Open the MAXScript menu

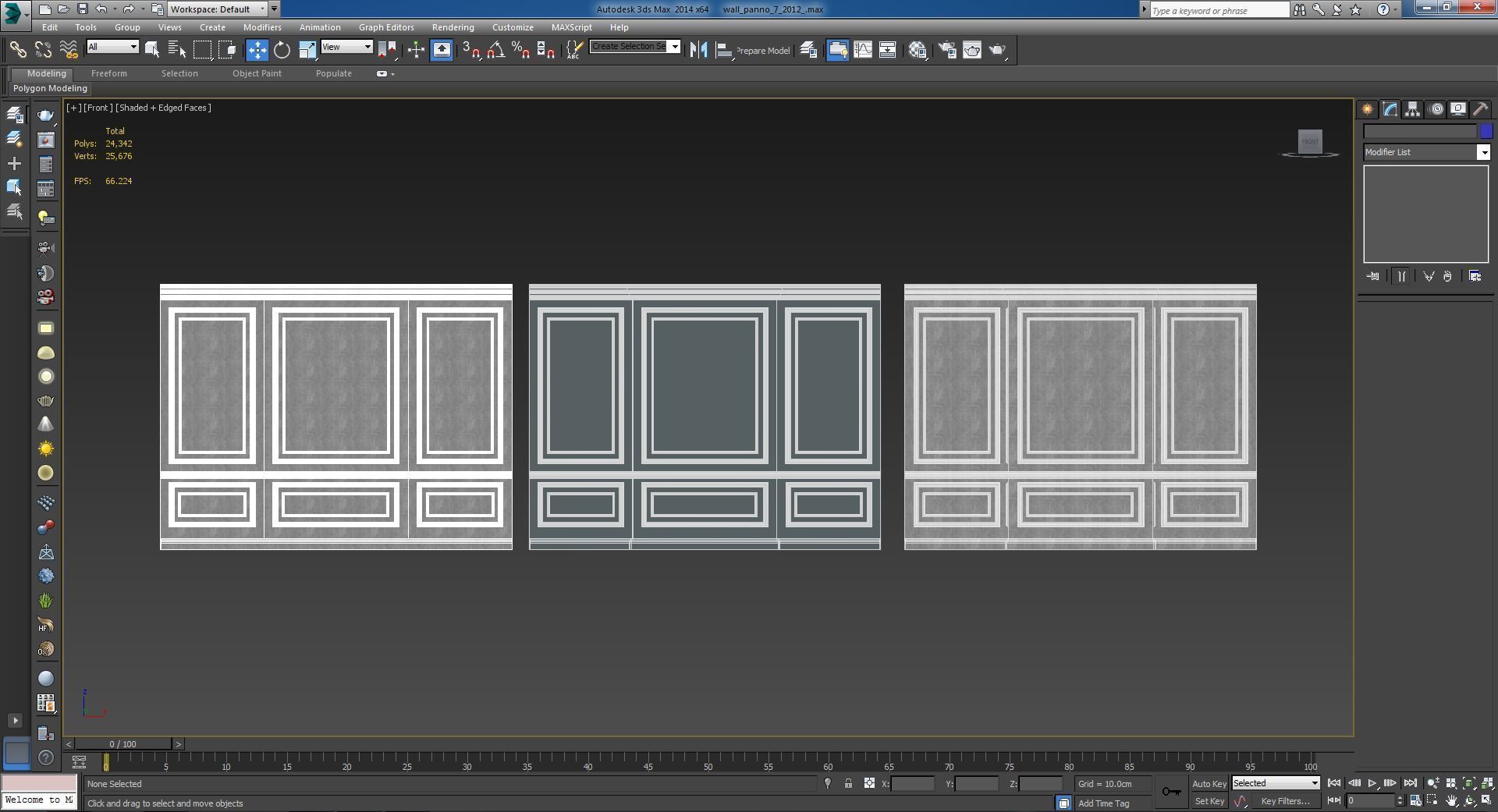tap(571, 27)
